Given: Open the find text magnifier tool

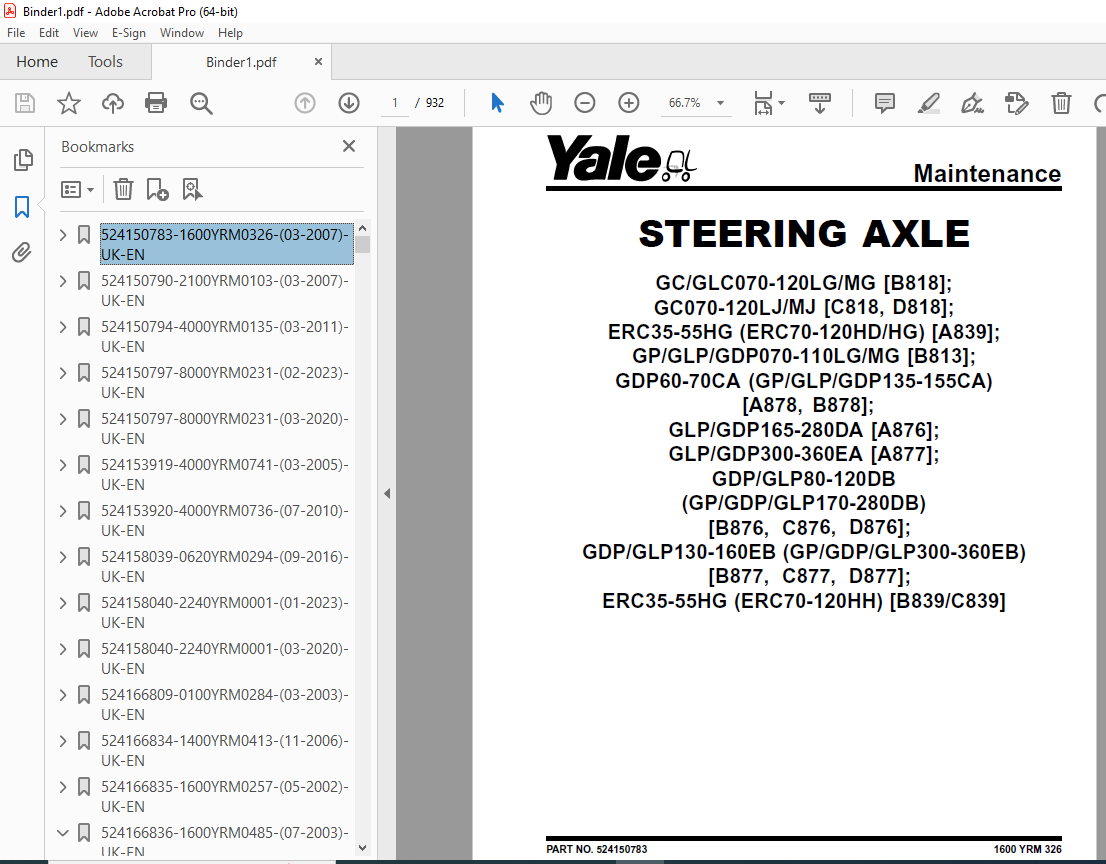Looking at the screenshot, I should pyautogui.click(x=201, y=103).
